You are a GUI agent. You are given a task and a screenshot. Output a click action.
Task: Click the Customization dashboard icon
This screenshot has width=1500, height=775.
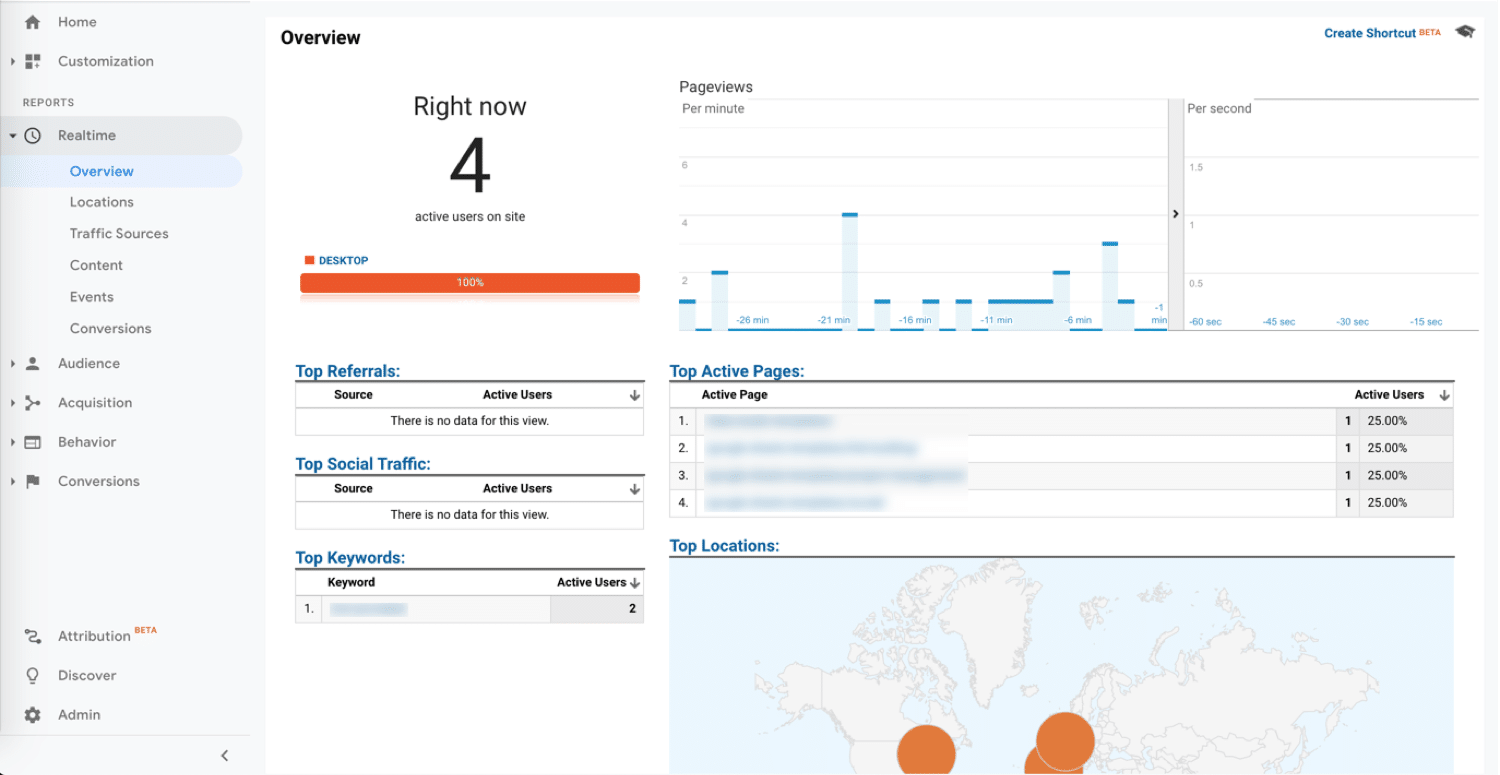(32, 61)
